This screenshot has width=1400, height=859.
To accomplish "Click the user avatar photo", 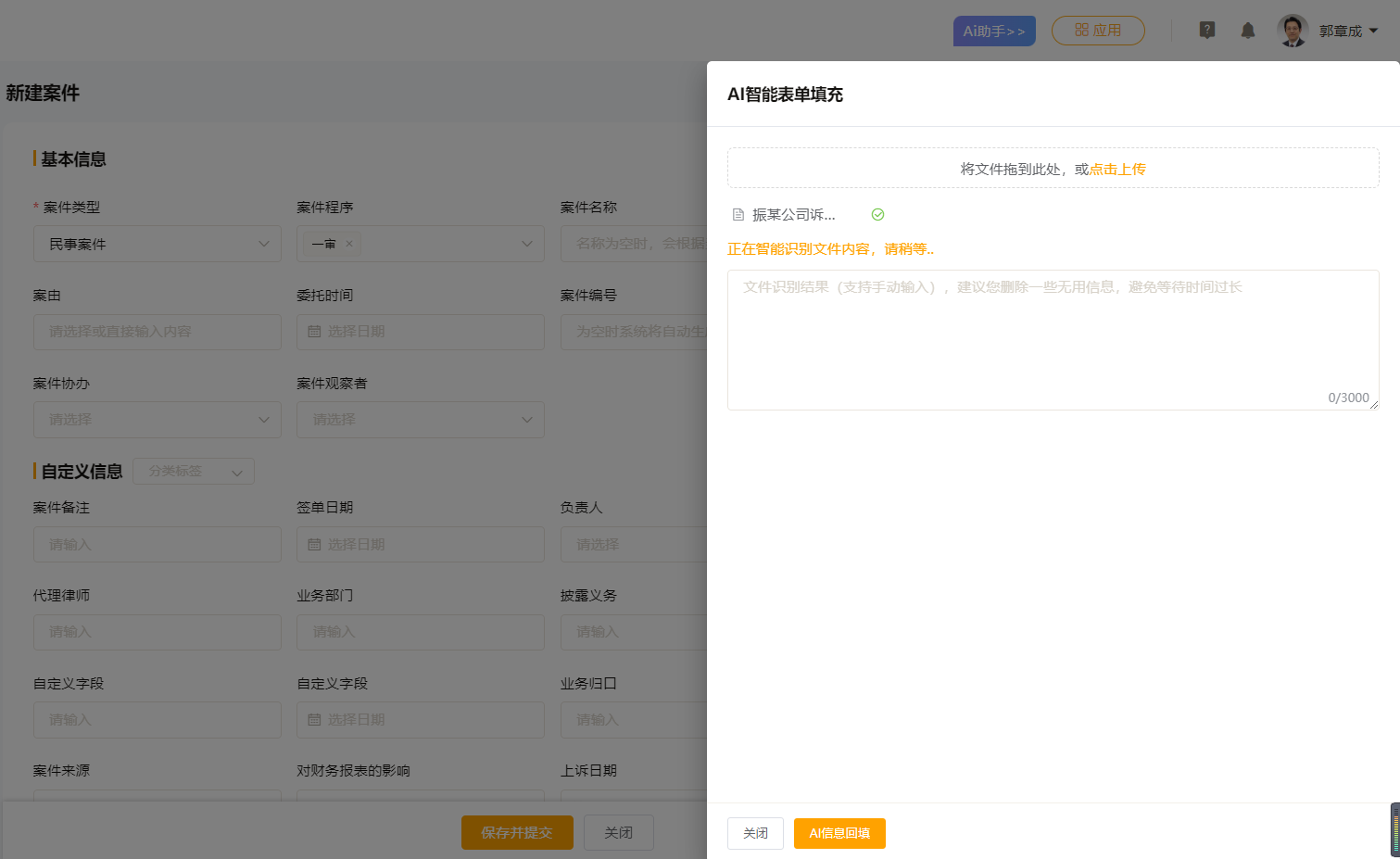I will tap(1293, 31).
